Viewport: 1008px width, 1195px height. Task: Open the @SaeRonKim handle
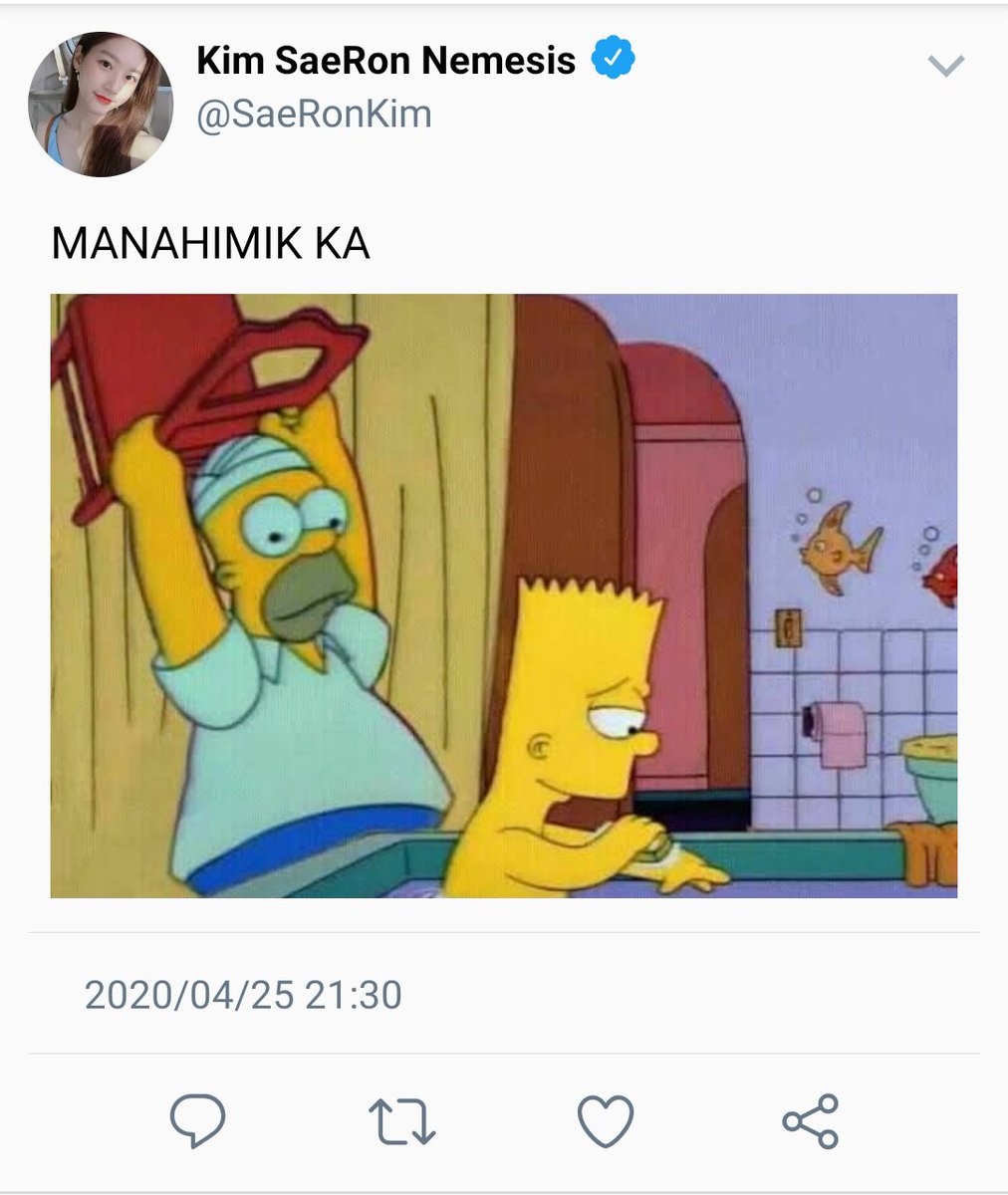pyautogui.click(x=315, y=115)
